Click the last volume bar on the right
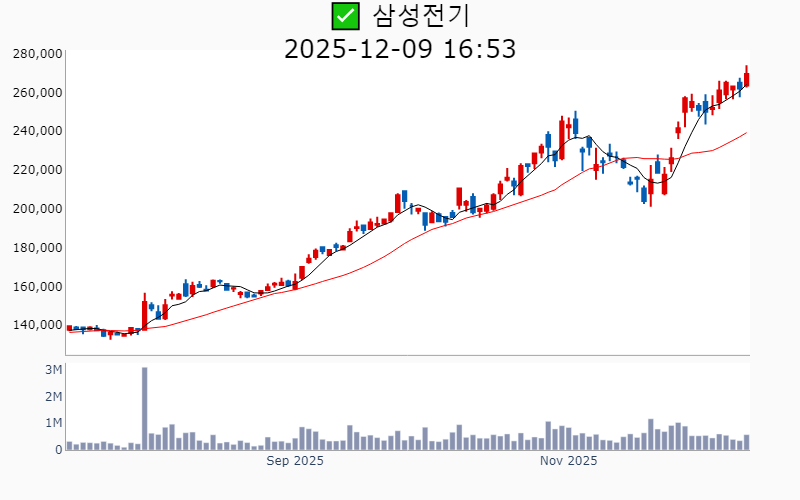This screenshot has height=500, width=800. (x=746, y=442)
